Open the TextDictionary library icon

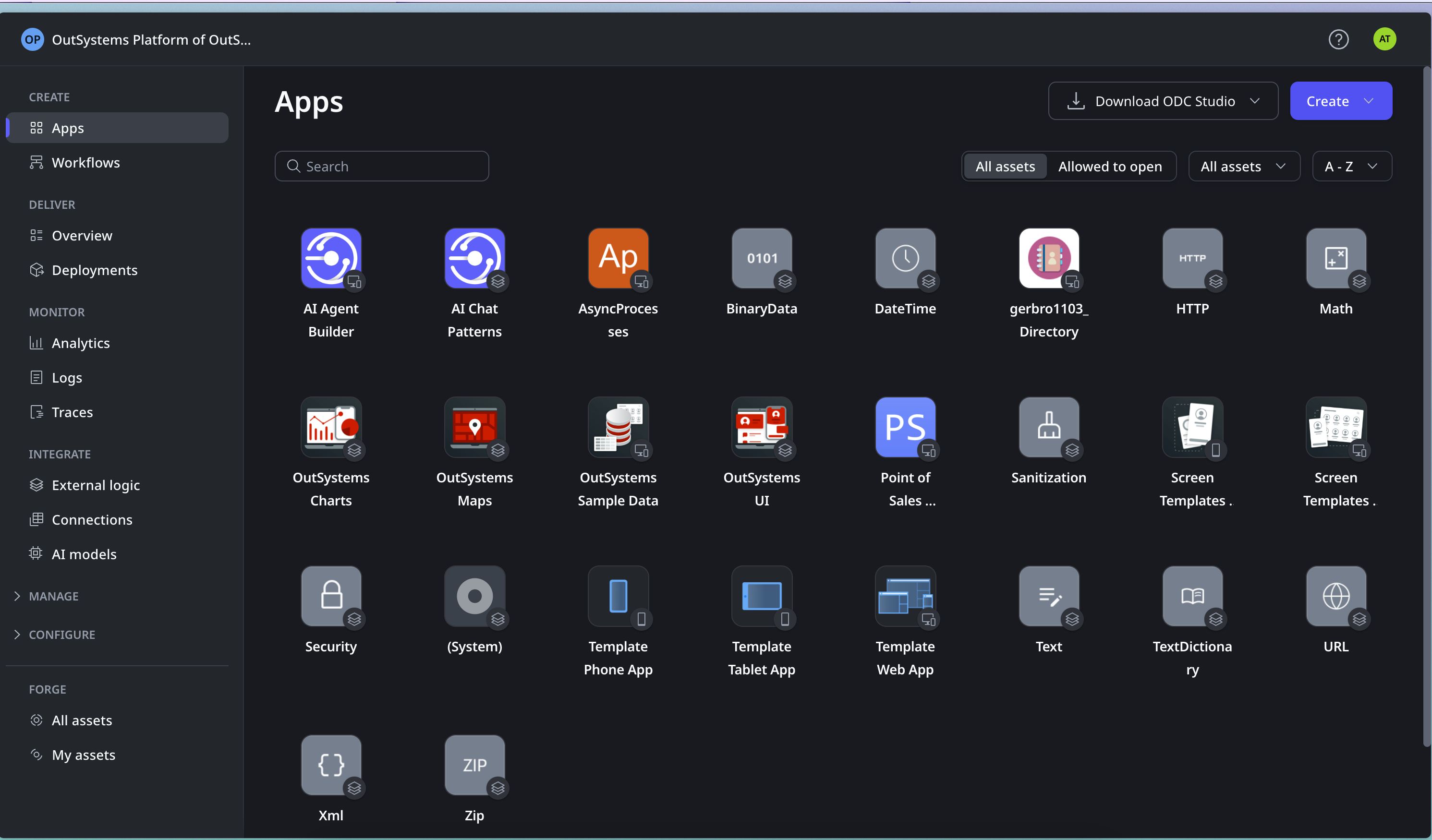pos(1192,596)
